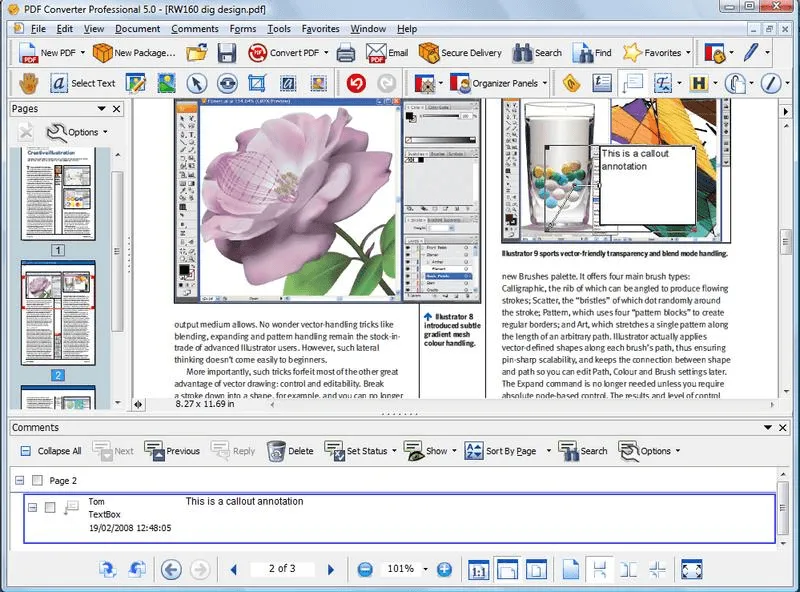Open the Comments menu

194,29
